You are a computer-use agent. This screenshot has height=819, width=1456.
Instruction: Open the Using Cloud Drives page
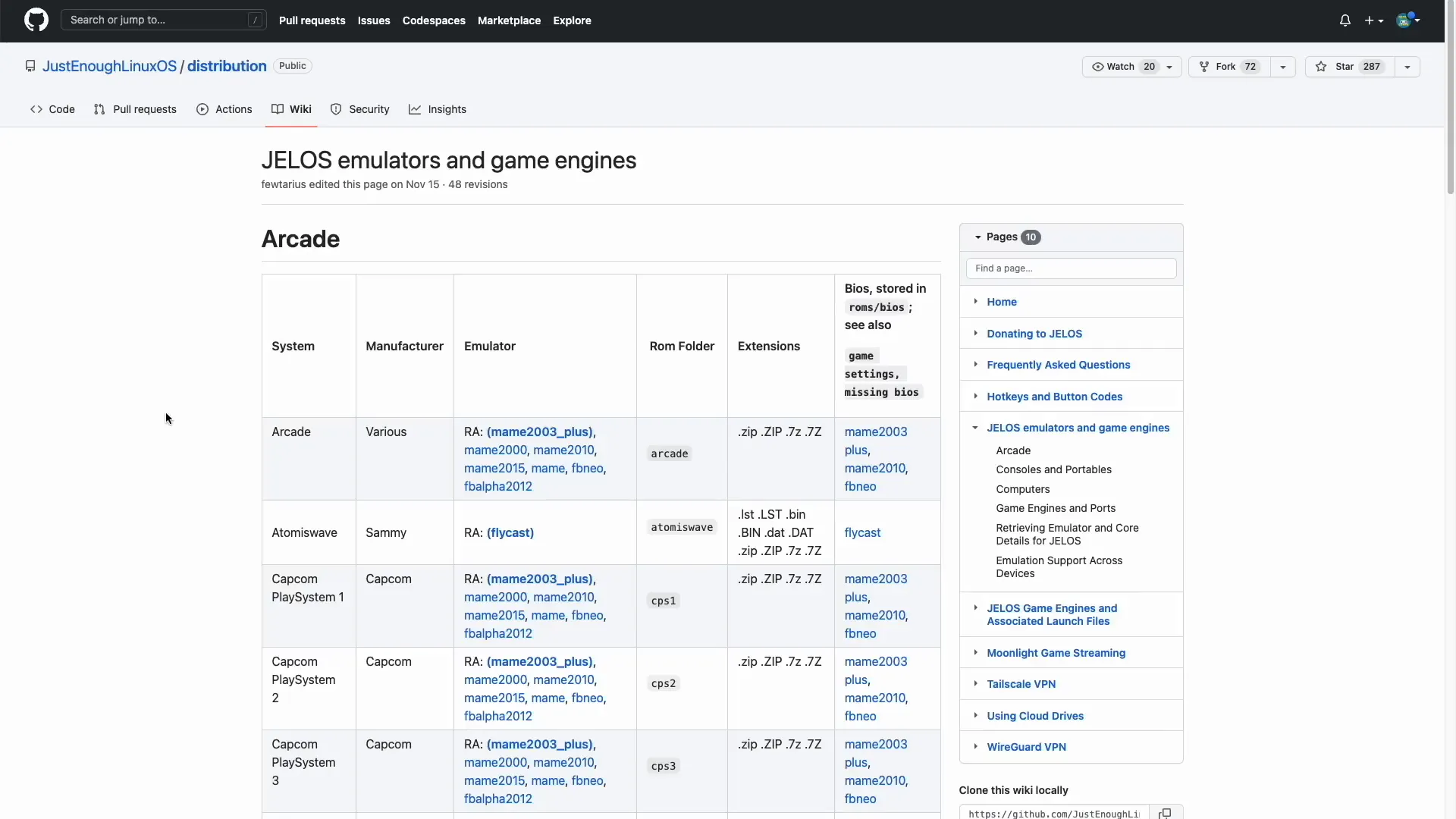1034,716
